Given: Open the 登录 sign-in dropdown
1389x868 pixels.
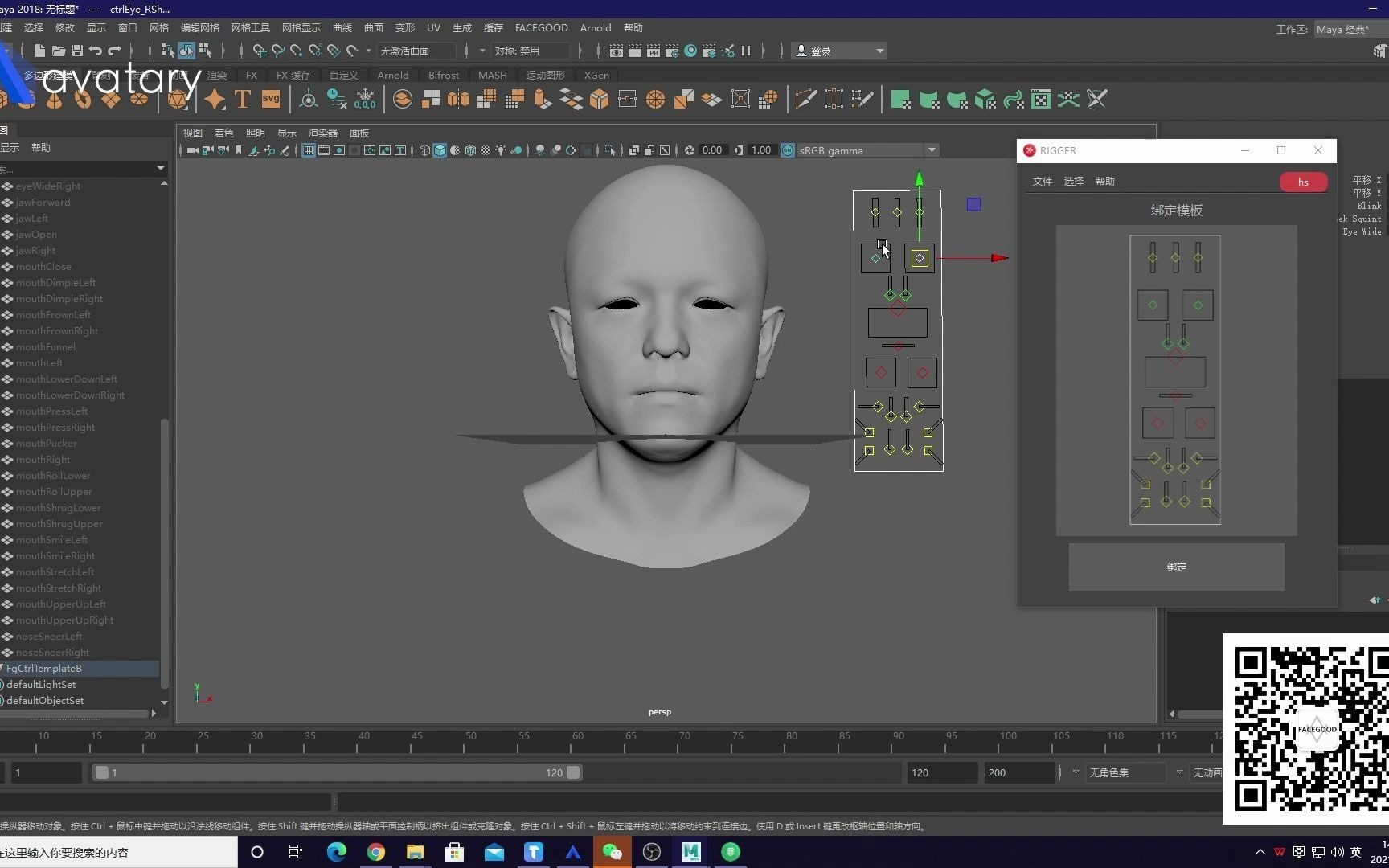Looking at the screenshot, I should click(839, 51).
